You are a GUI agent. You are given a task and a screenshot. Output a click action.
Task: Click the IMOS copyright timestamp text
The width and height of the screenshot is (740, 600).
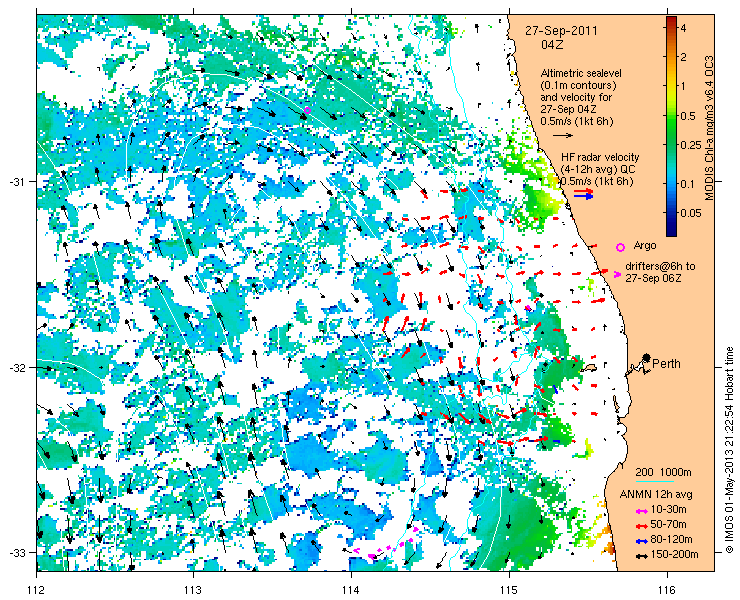coord(729,450)
